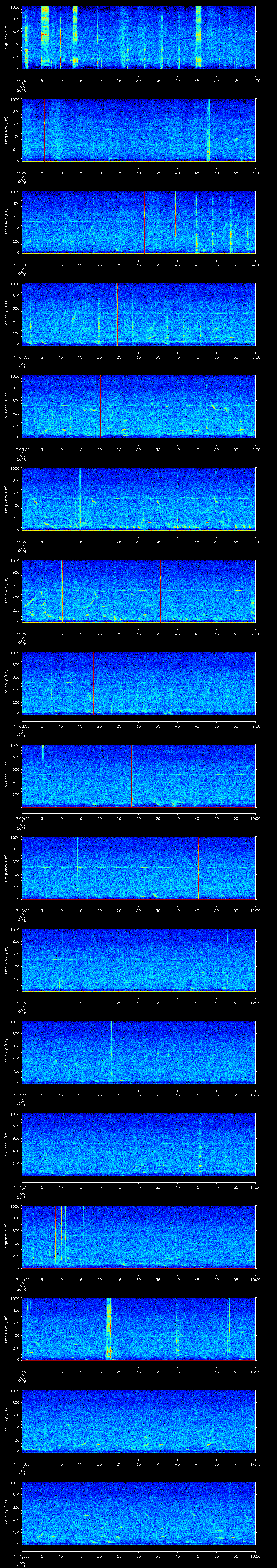Select the vertical line near 47s in 17:02 panel
Viewport: 277px width, 1568px height.
(208, 130)
